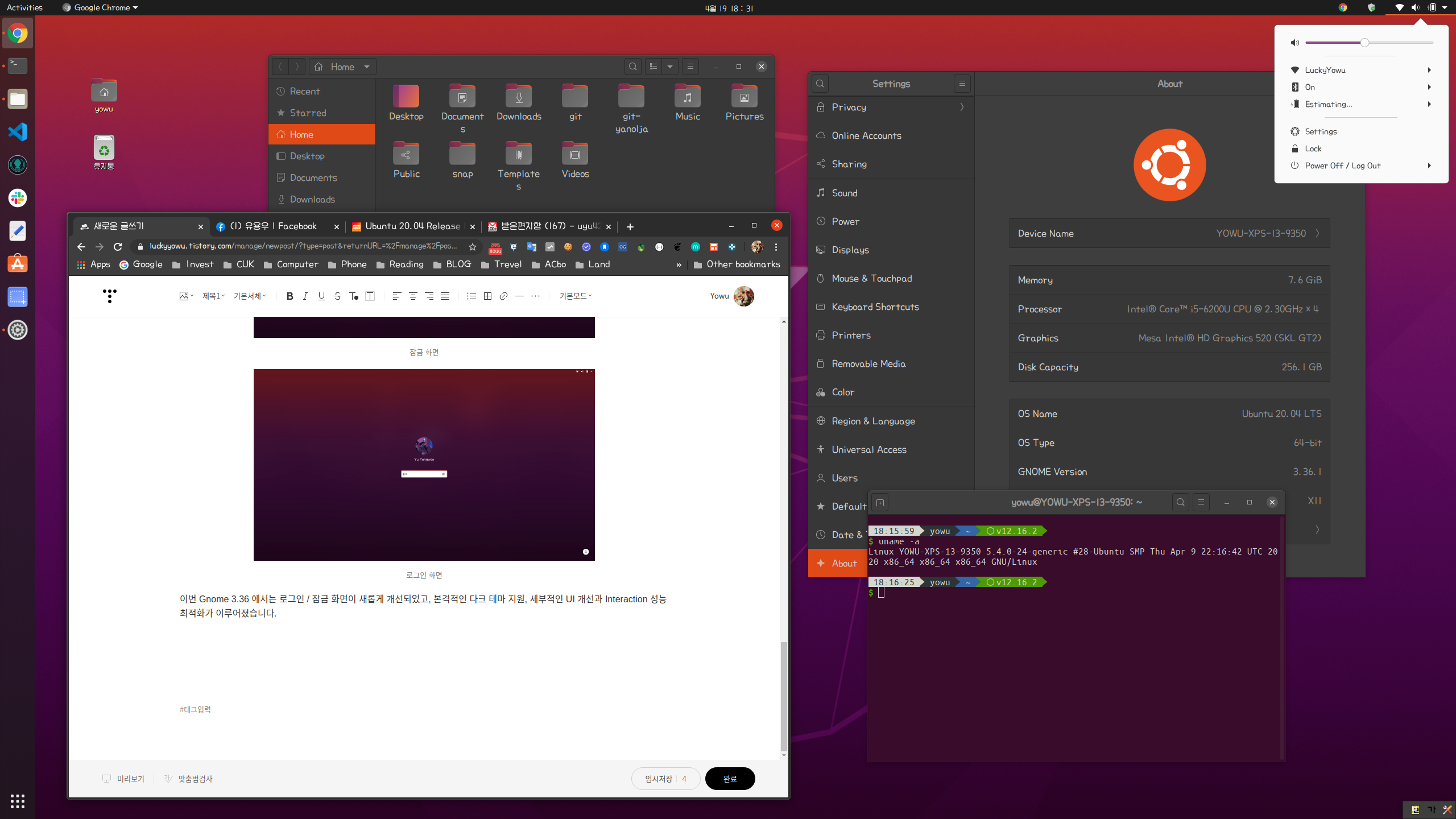Toggle underline formatting
1456x819 pixels.
point(321,296)
